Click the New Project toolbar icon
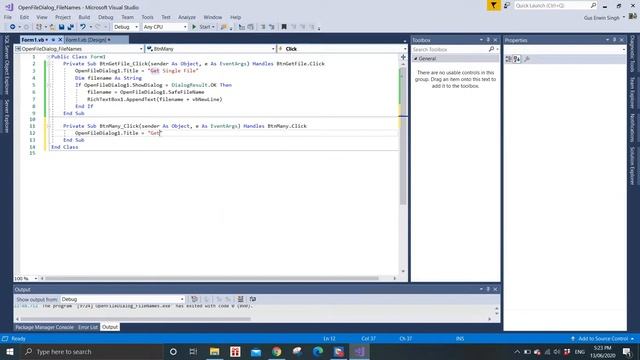The height and width of the screenshot is (360, 640). click(x=39, y=27)
